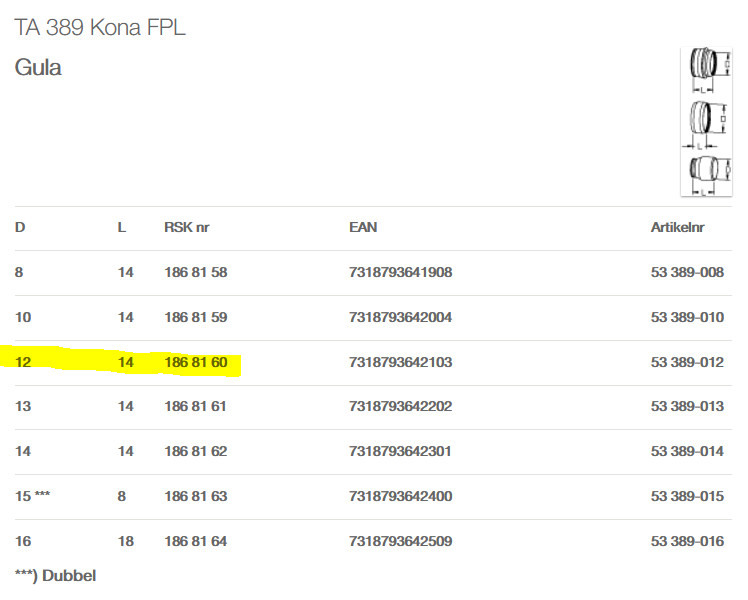Click the RSK nr column header
Image resolution: width=748 pixels, height=600 pixels.
[x=187, y=228]
